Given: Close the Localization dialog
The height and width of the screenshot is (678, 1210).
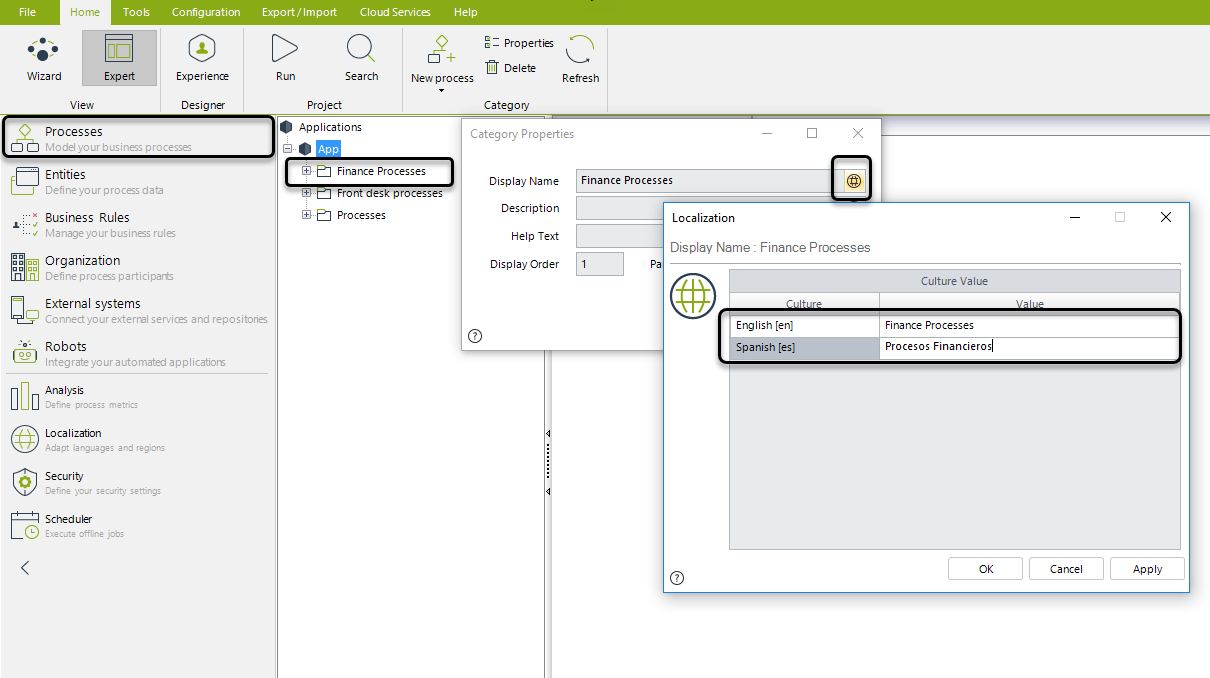Looking at the screenshot, I should pos(1165,217).
